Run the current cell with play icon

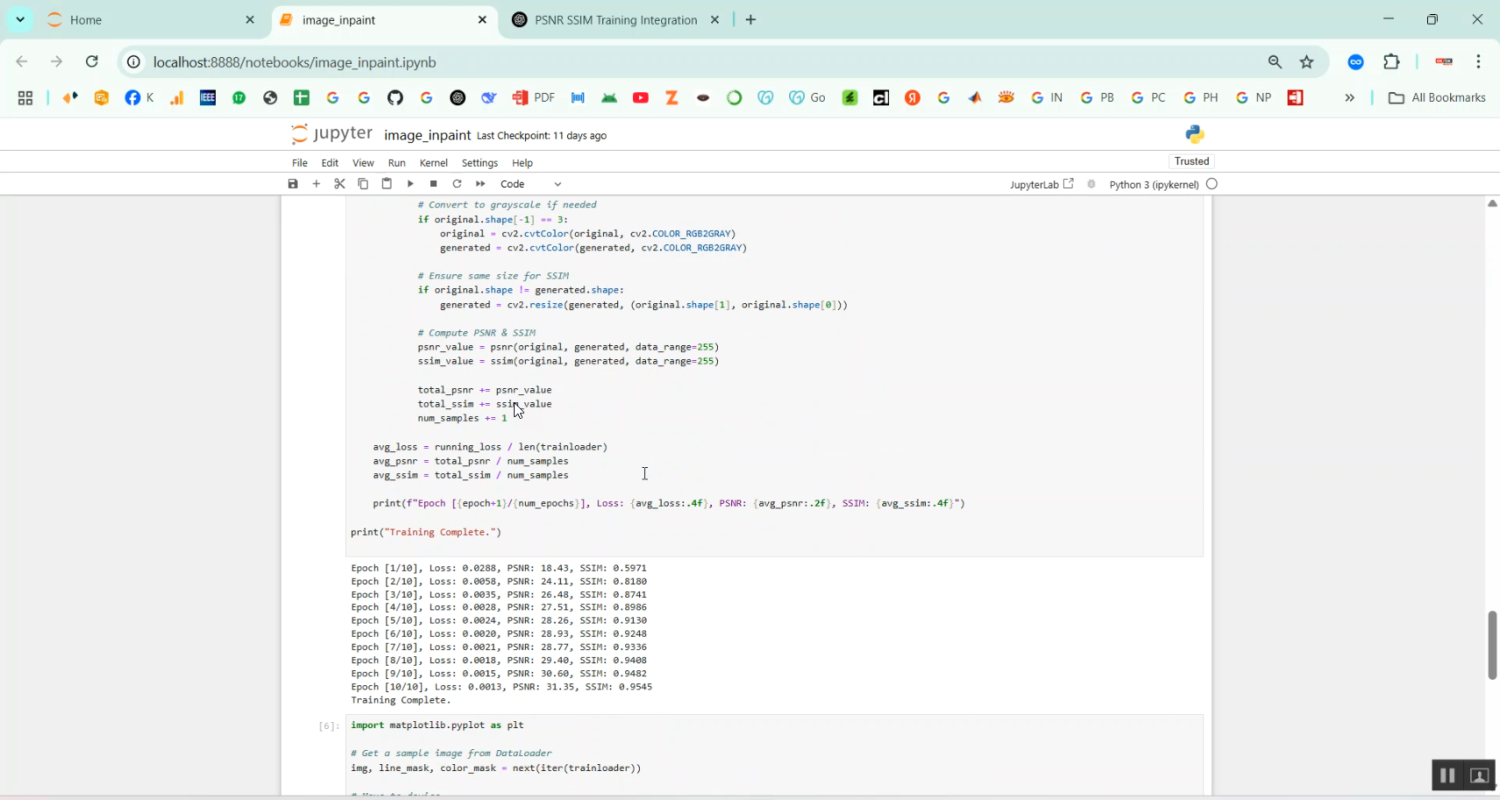click(410, 183)
